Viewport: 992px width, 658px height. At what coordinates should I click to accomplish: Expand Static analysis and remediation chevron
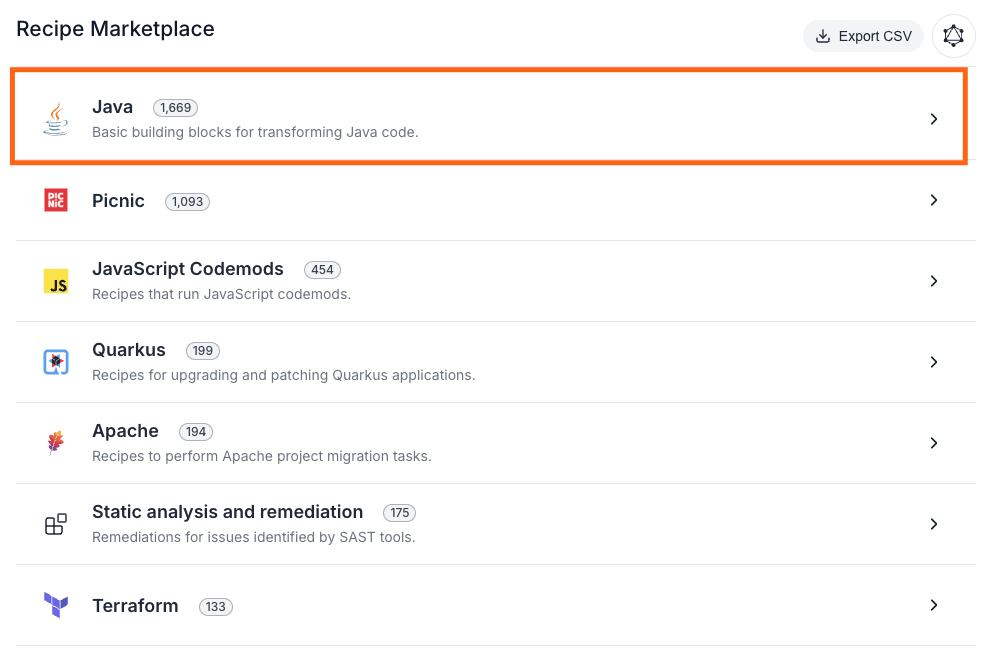tap(934, 524)
